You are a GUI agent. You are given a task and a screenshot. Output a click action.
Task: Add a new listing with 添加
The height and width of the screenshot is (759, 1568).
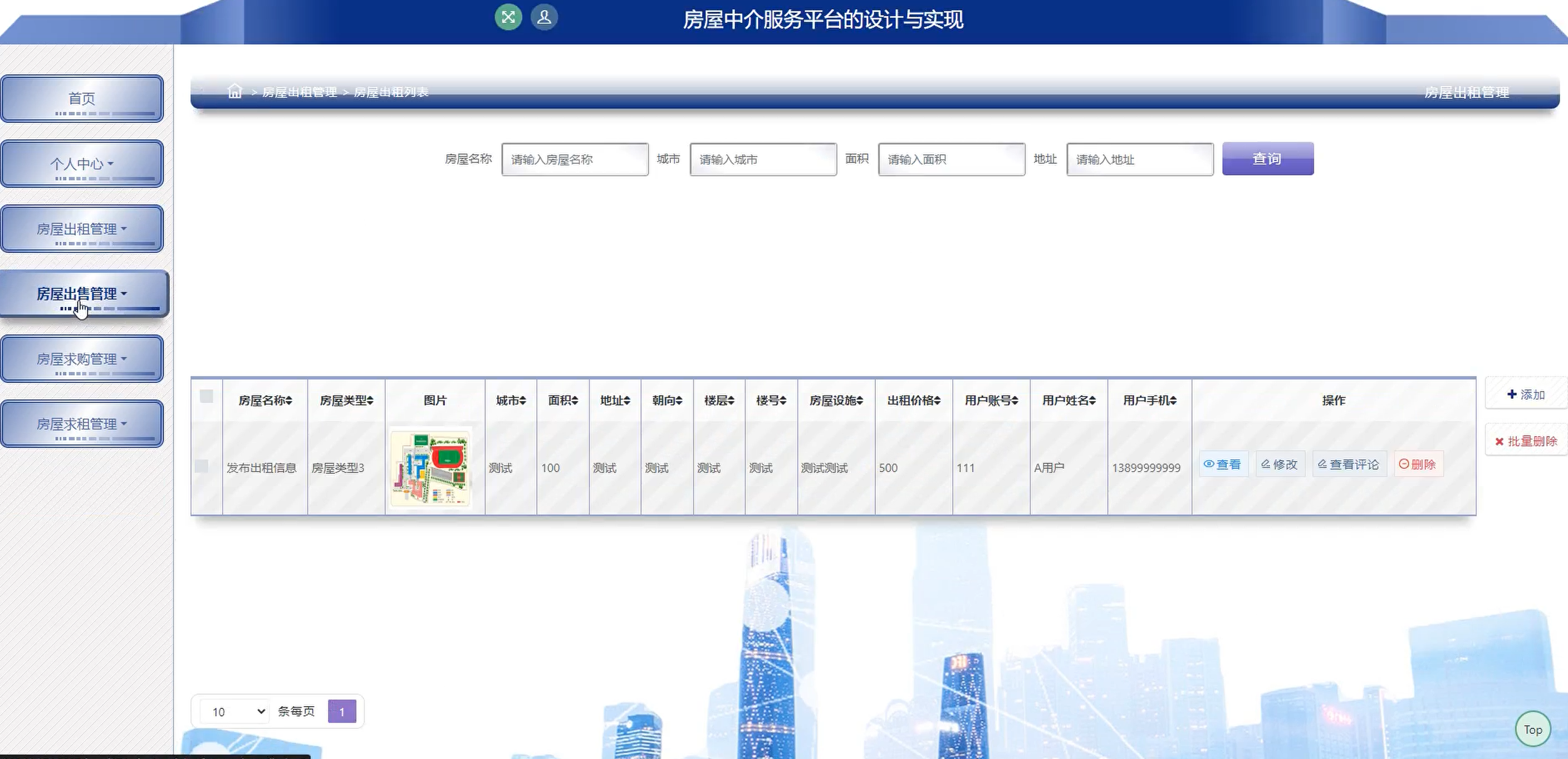[x=1526, y=394]
